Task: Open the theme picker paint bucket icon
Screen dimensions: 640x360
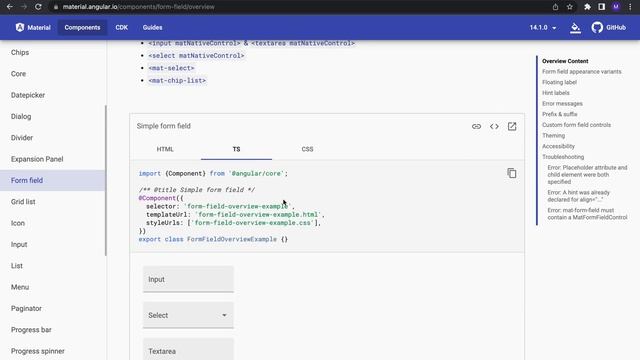Action: point(576,28)
